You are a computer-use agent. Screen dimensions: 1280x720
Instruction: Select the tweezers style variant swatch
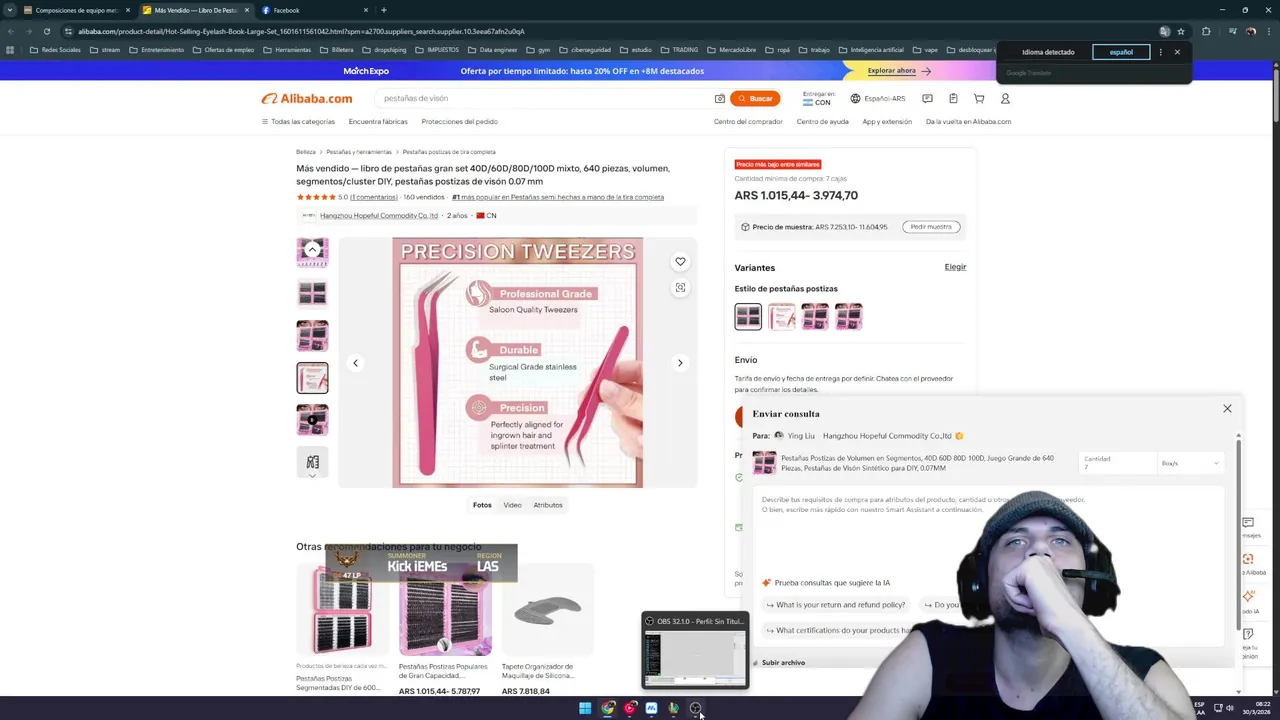click(x=782, y=317)
